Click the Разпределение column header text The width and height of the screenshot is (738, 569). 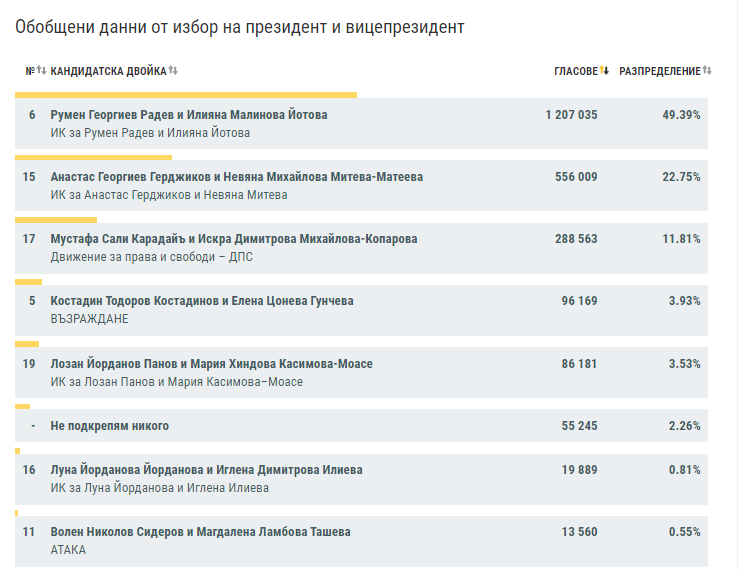point(660,71)
